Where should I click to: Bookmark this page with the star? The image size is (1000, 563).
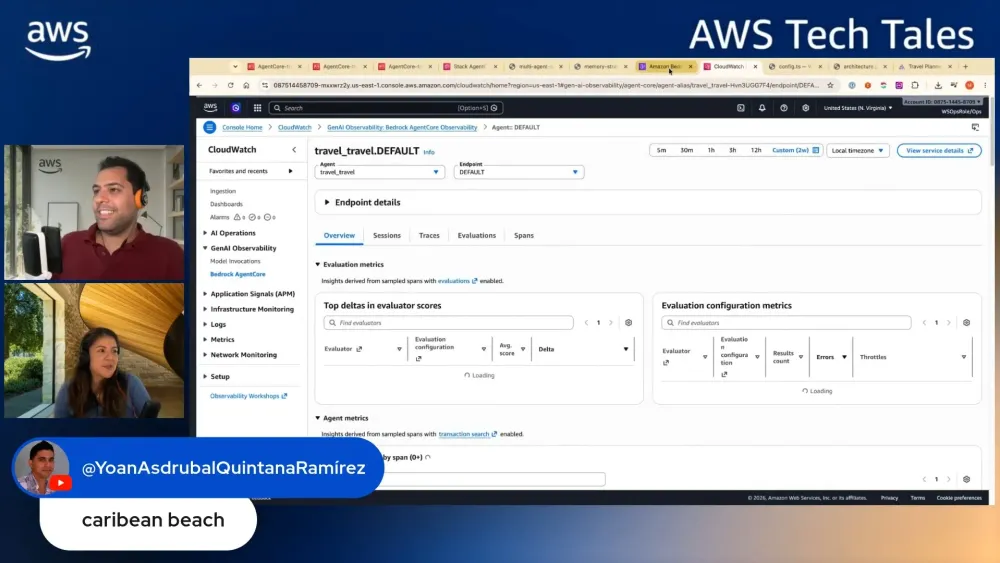830,85
